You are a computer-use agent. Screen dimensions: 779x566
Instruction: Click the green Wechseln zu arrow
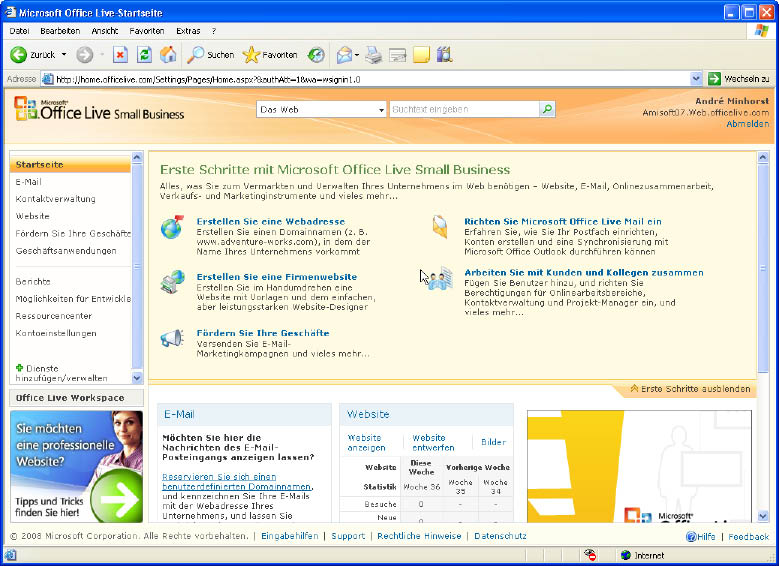coord(714,79)
